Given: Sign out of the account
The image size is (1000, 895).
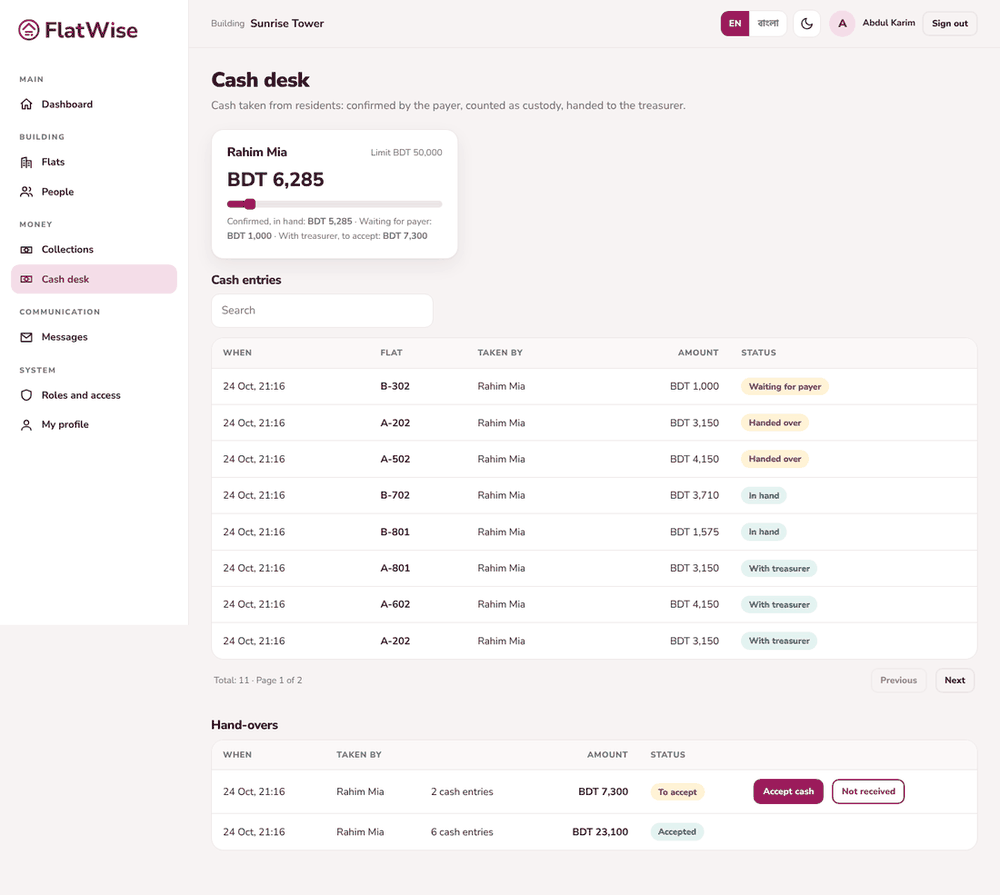Looking at the screenshot, I should pos(950,24).
